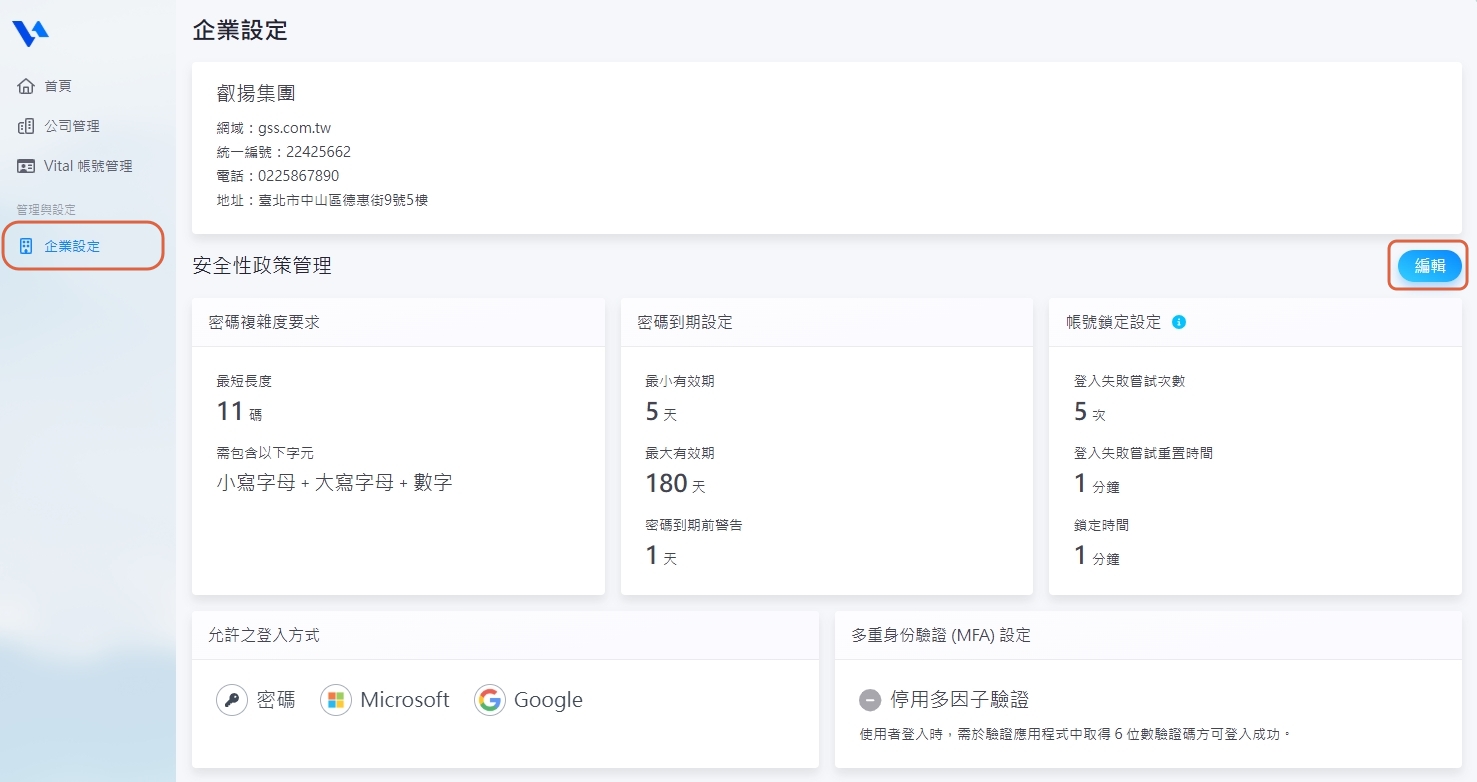Click the 叡揚集團 company name heading
1477x782 pixels.
[x=256, y=94]
